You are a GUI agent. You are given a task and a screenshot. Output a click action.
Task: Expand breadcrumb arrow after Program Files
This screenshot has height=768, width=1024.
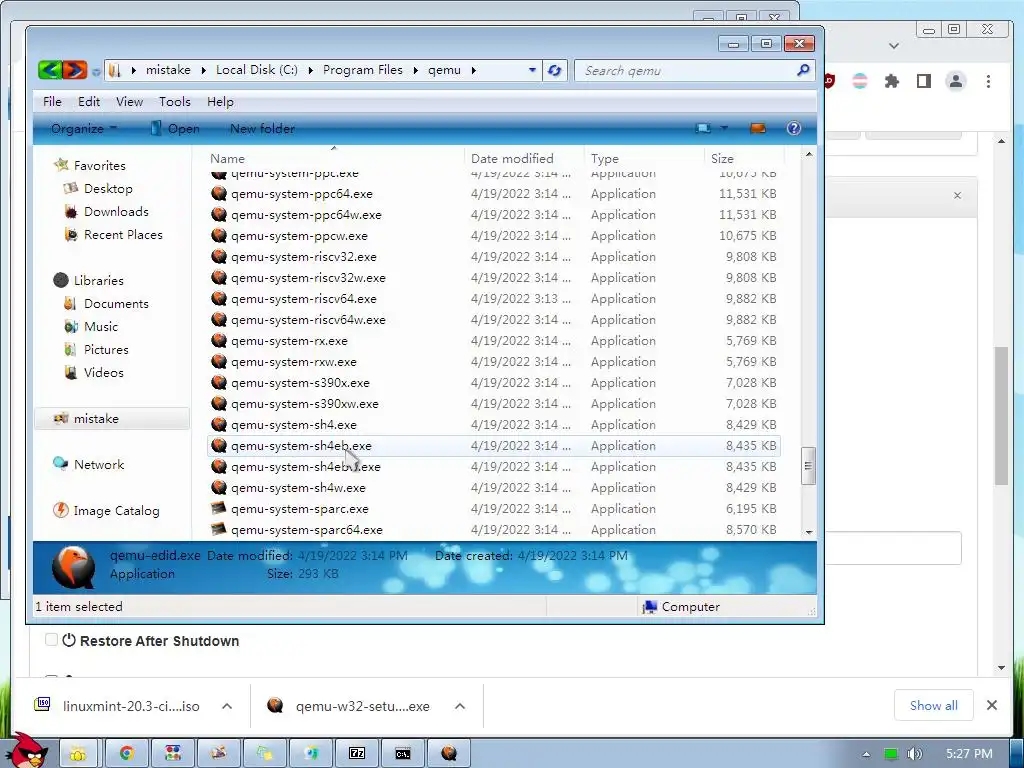click(415, 70)
